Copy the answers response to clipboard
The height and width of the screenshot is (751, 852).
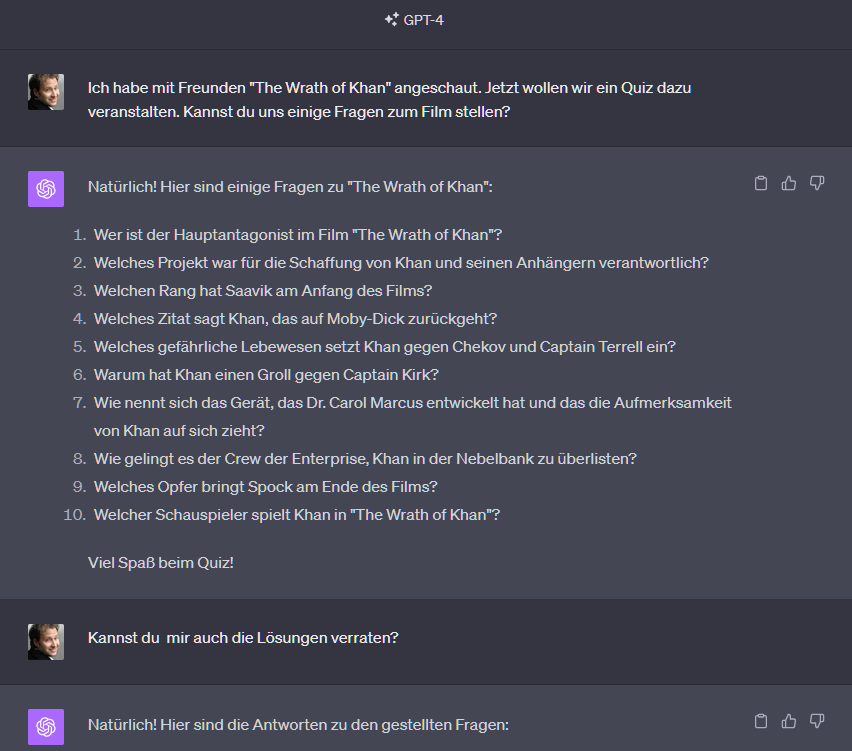click(x=761, y=721)
